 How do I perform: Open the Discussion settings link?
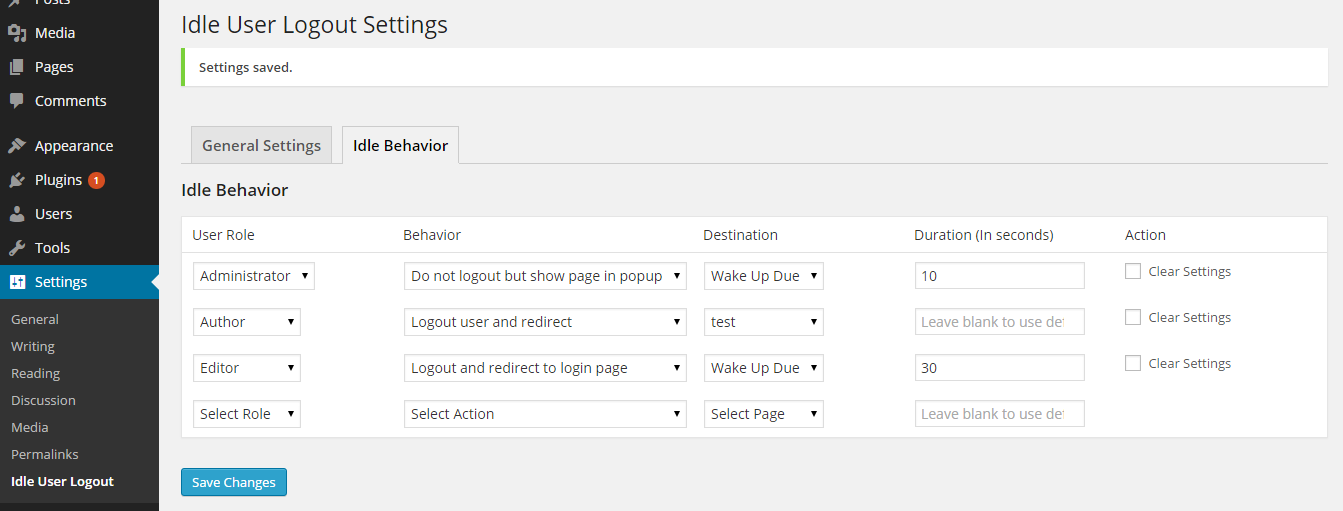(43, 400)
